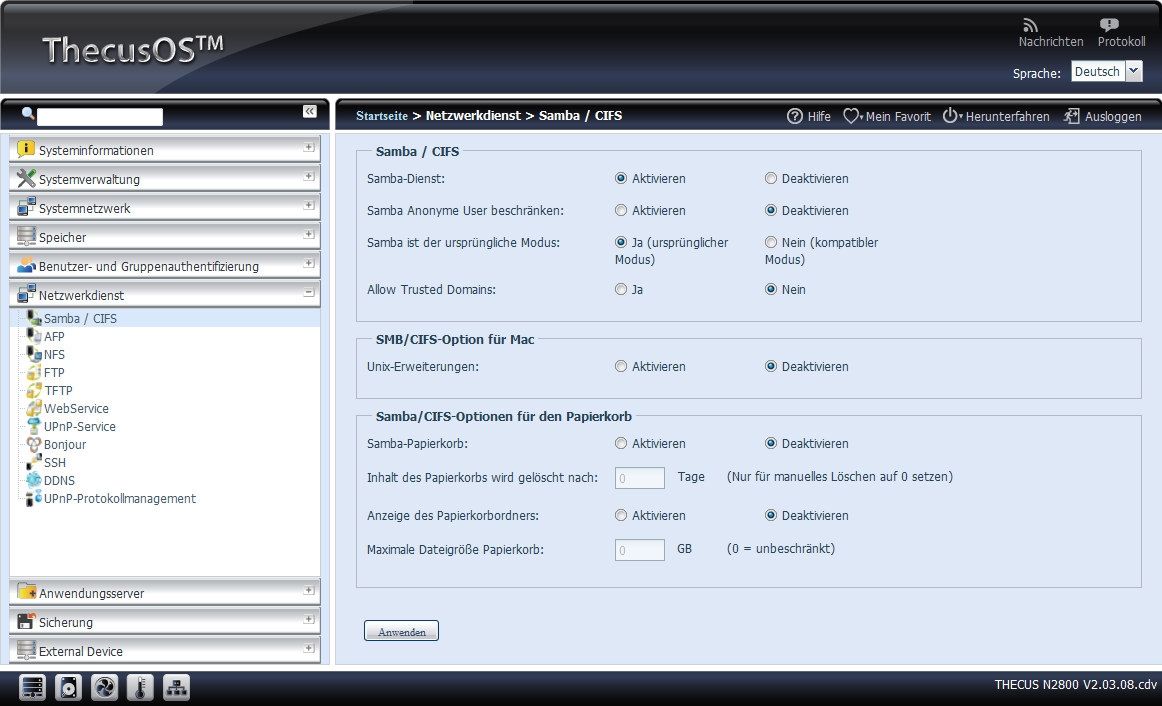Enable the Samba-Papierkorb option
Viewport: 1162px width, 706px height.
(x=621, y=443)
